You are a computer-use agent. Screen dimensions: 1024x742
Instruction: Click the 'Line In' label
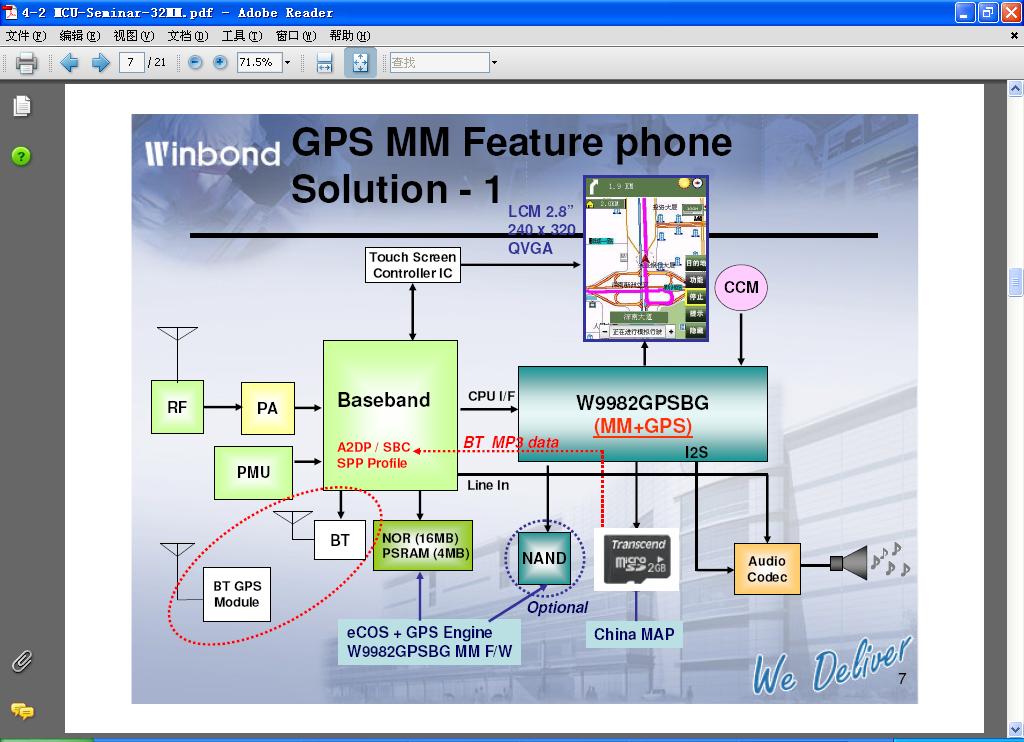click(488, 485)
